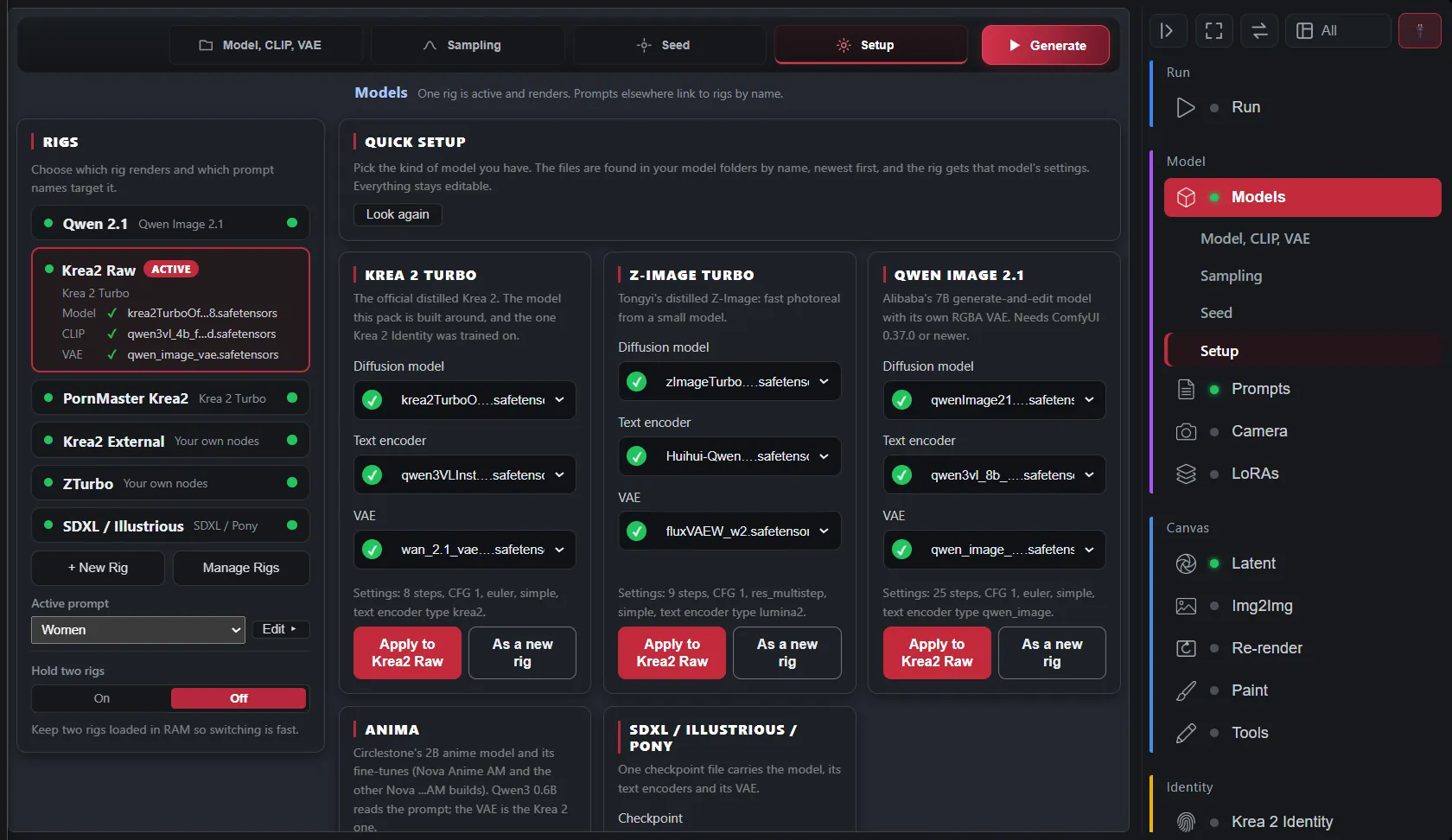
Task: Click the Tools pencil icon
Action: pos(1186,733)
